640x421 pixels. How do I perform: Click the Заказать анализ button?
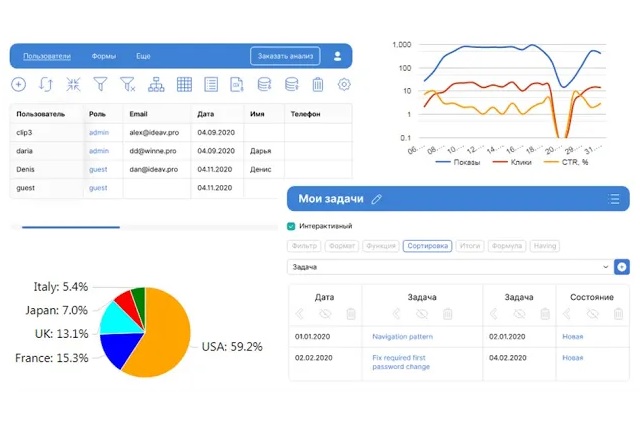(x=285, y=57)
